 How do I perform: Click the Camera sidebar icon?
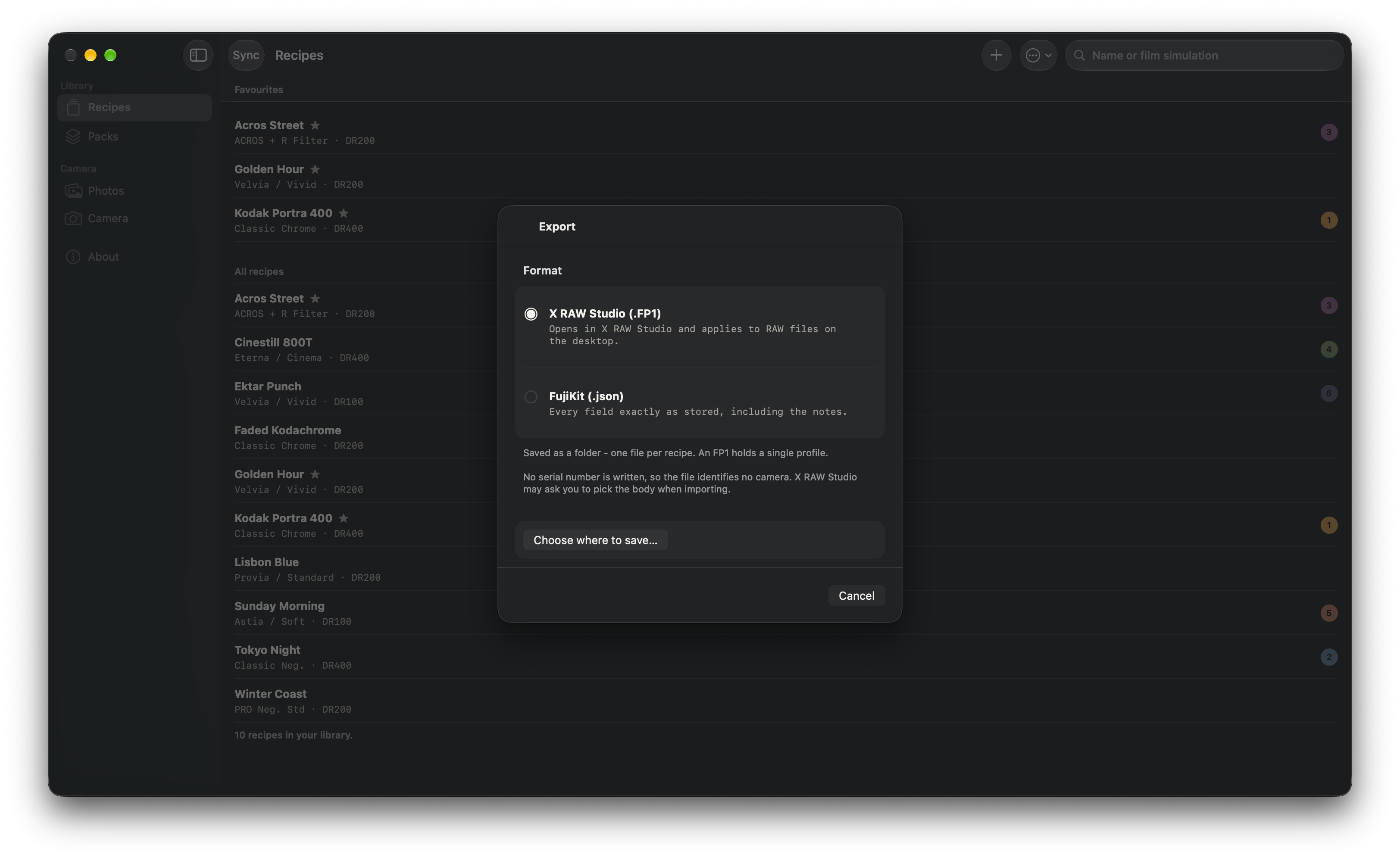pyautogui.click(x=73, y=218)
